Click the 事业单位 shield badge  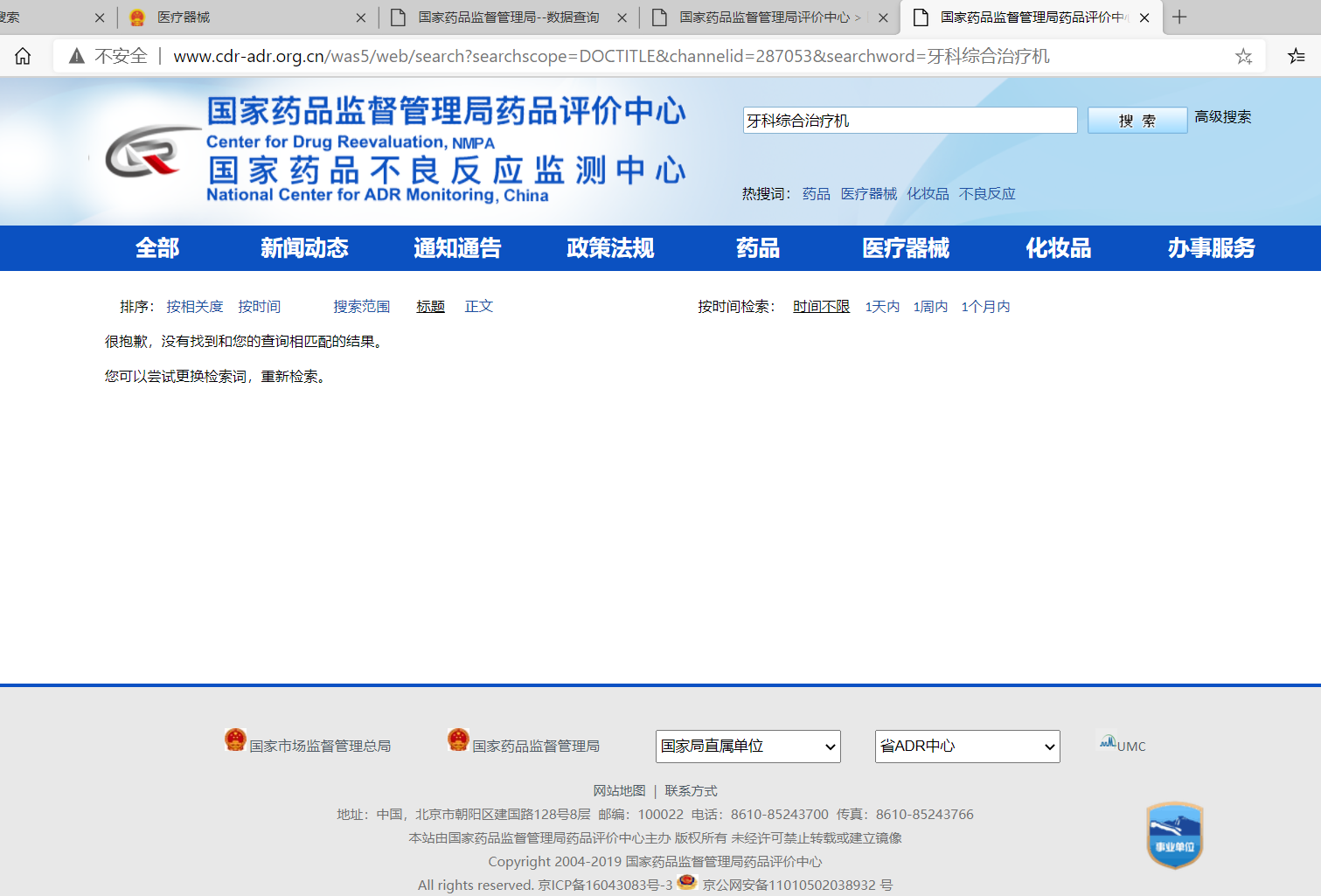tap(1174, 835)
